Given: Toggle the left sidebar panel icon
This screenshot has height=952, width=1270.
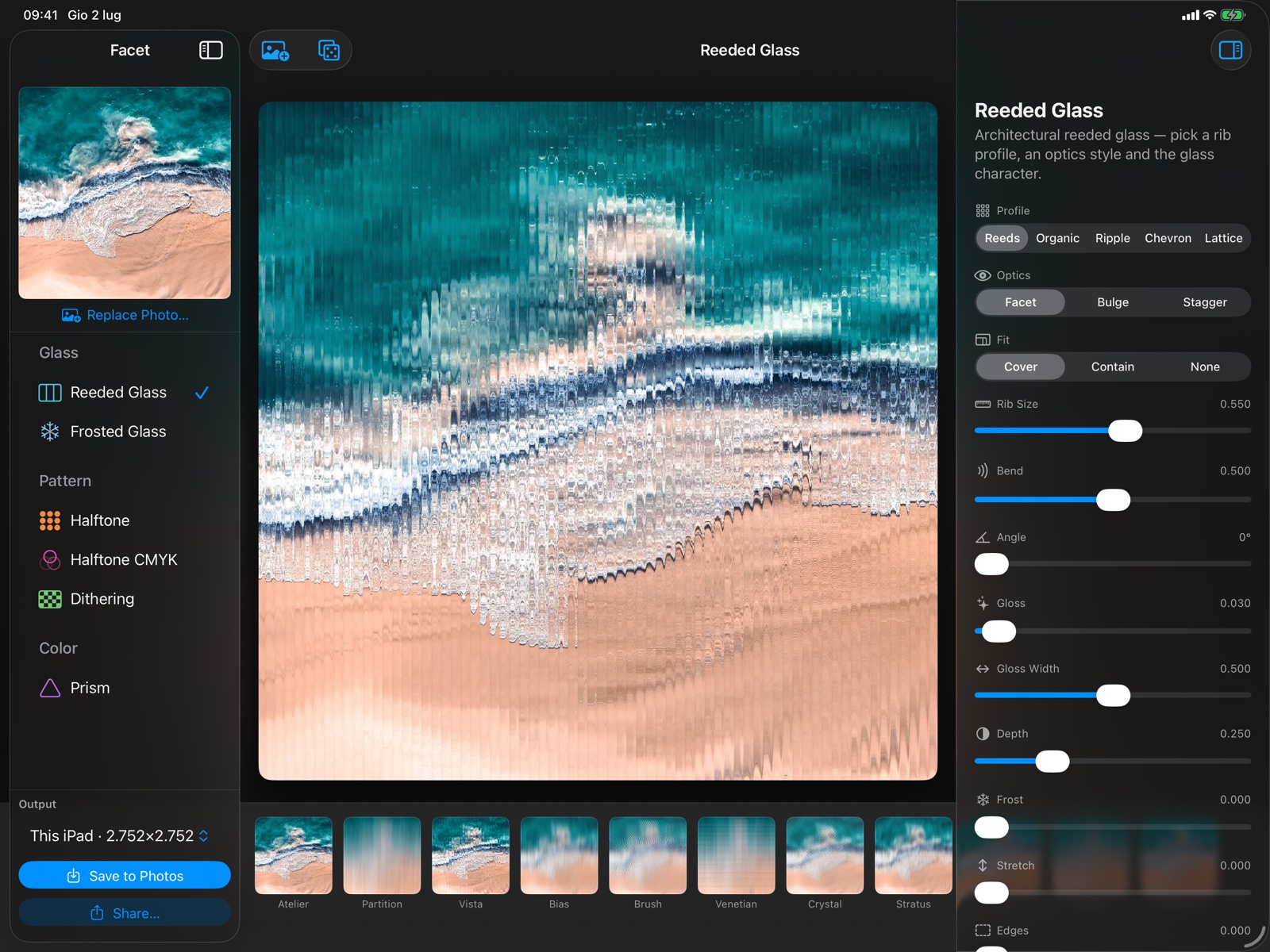Looking at the screenshot, I should pyautogui.click(x=210, y=50).
